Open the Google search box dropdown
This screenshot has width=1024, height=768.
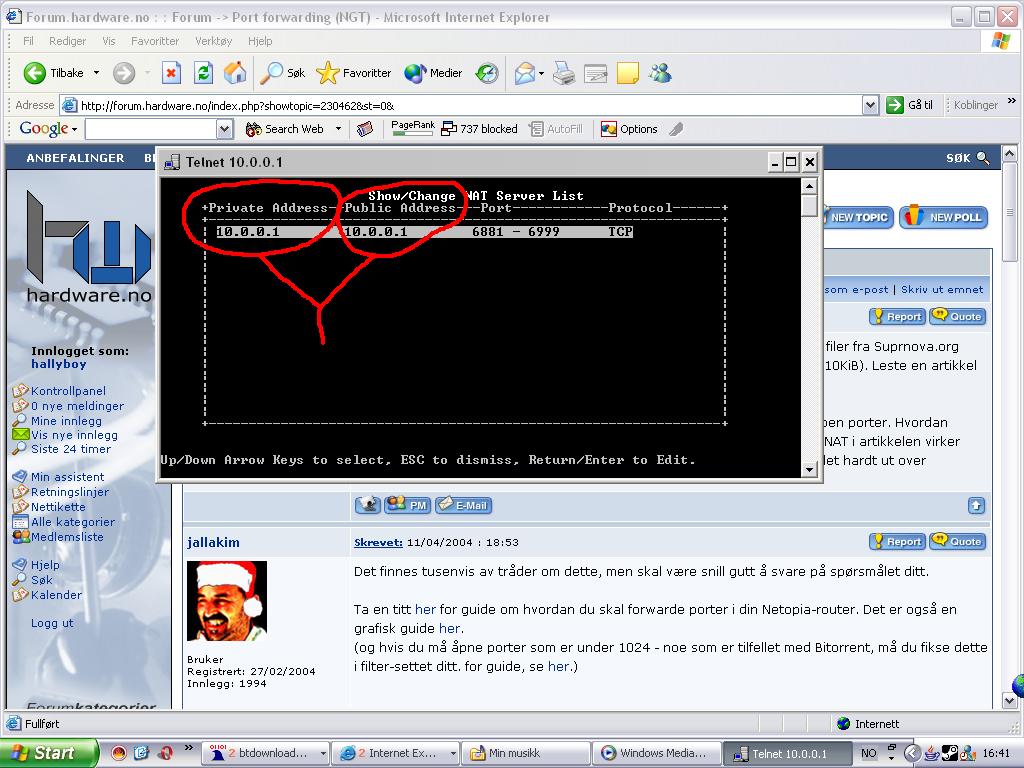click(x=224, y=129)
